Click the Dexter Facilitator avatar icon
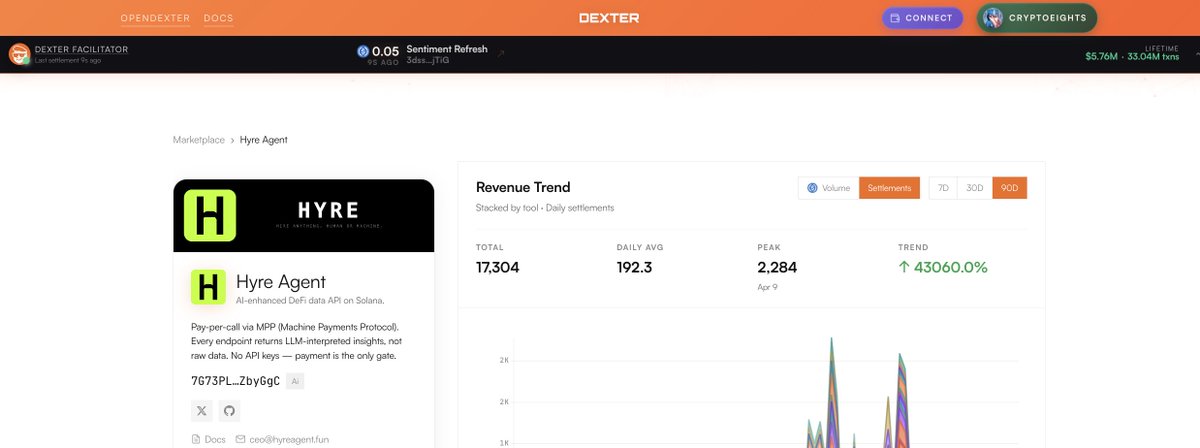1200x448 pixels. point(19,54)
